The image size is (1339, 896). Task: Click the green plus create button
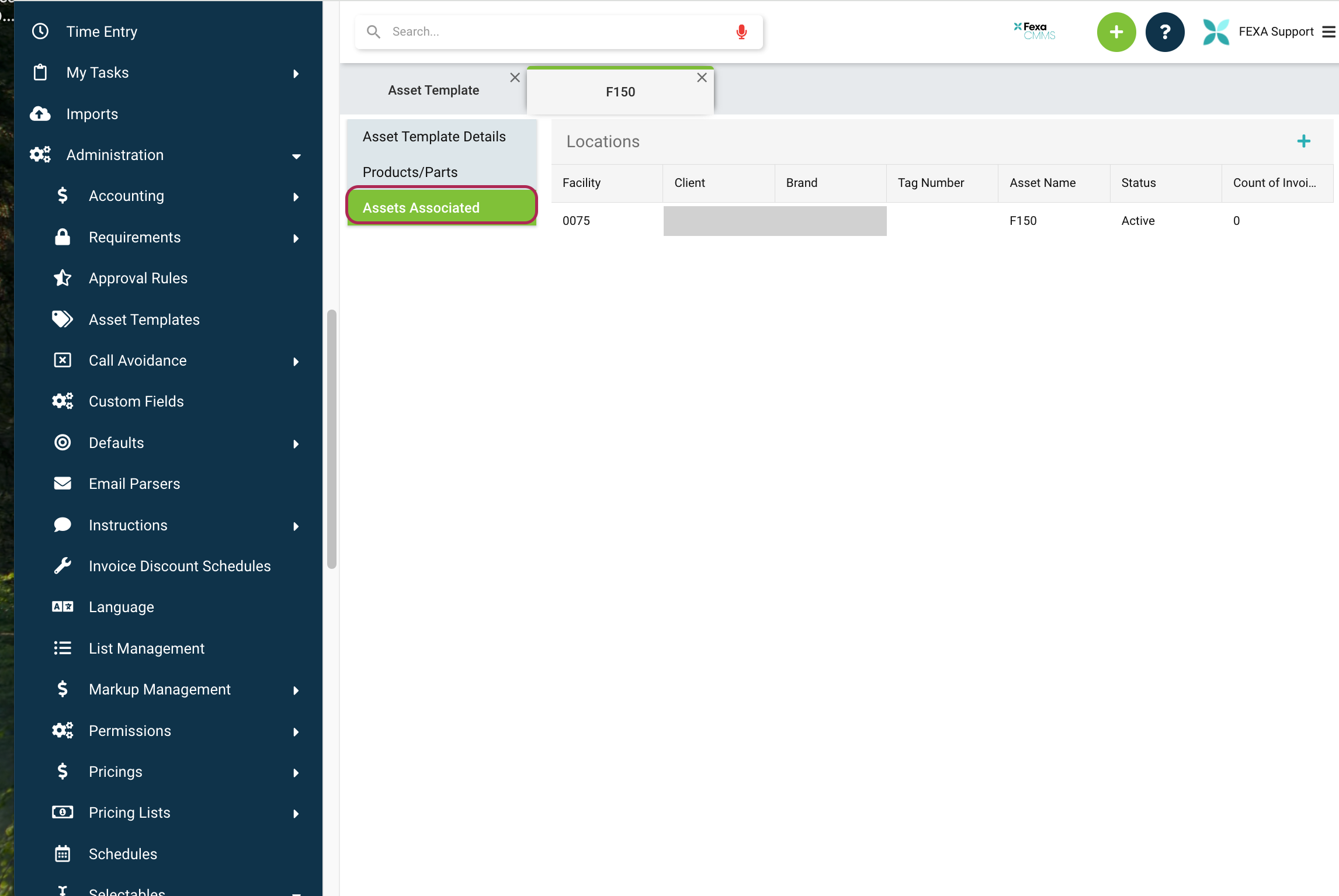(1116, 32)
